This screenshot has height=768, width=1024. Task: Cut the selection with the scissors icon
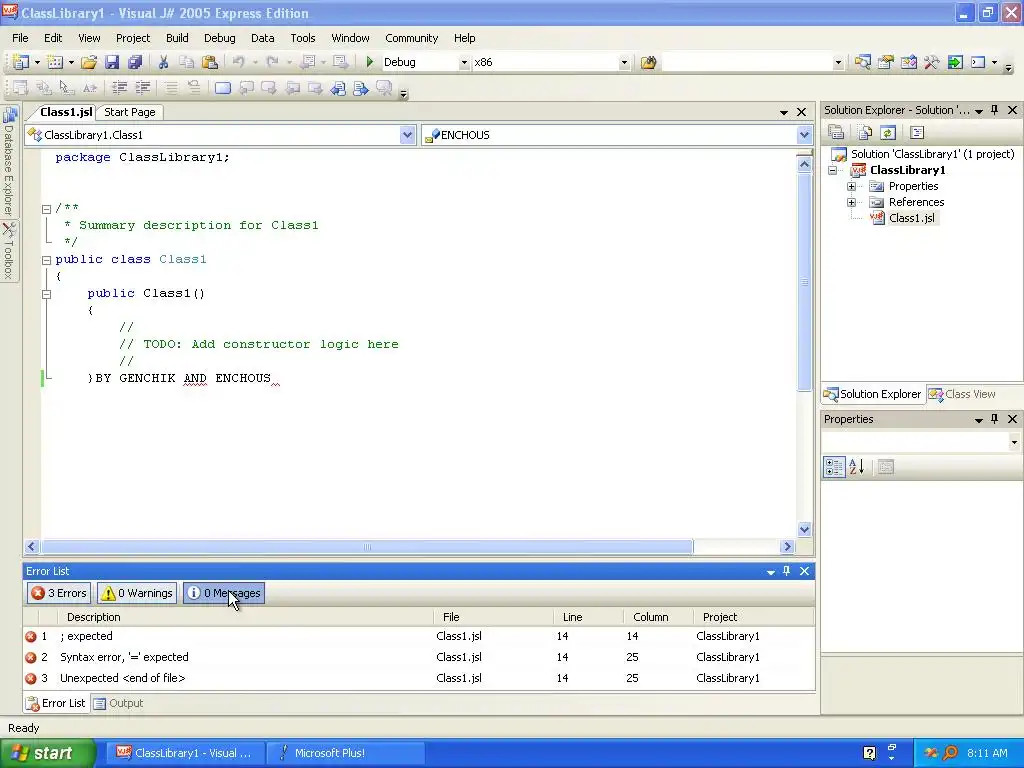(163, 62)
